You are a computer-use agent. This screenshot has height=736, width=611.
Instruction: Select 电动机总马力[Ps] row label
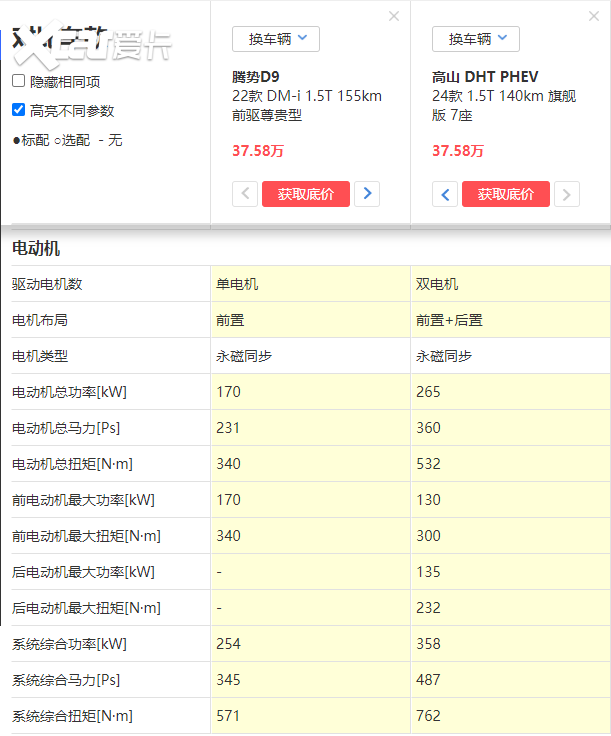click(x=66, y=428)
